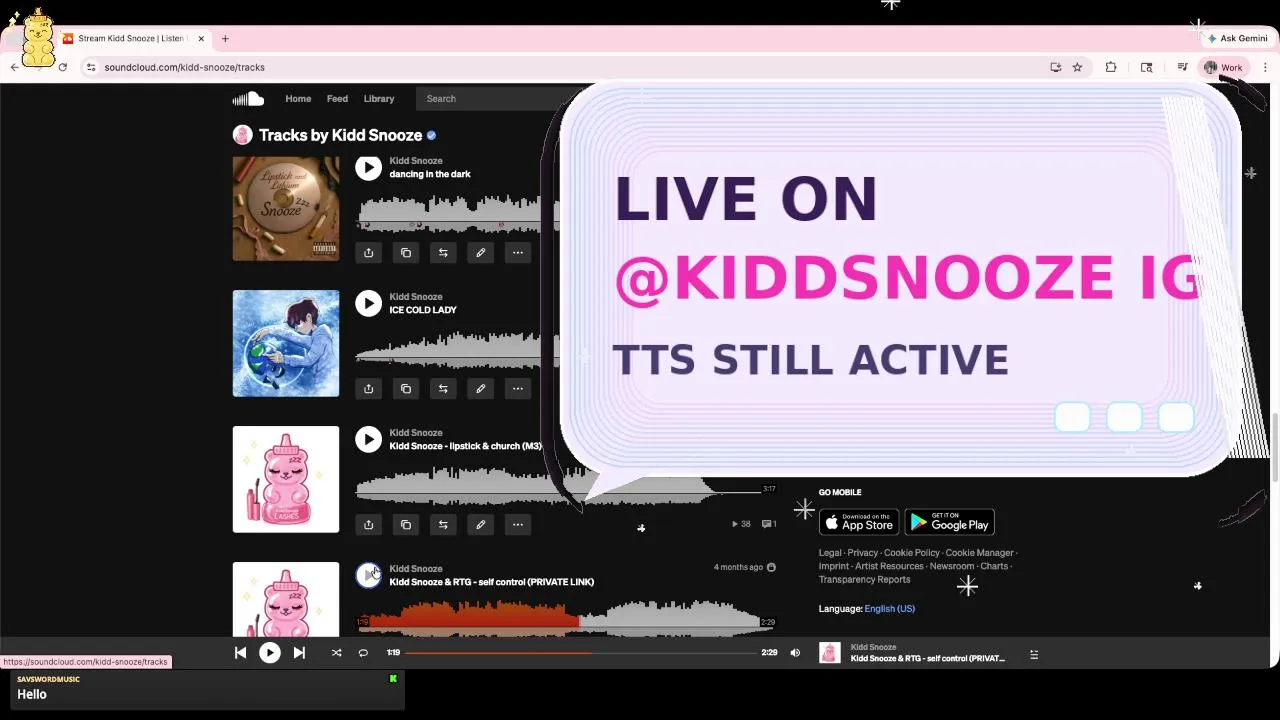The image size is (1280, 720).
Task: Open the media controls icon in Chrome toolbar
Action: point(1182,67)
